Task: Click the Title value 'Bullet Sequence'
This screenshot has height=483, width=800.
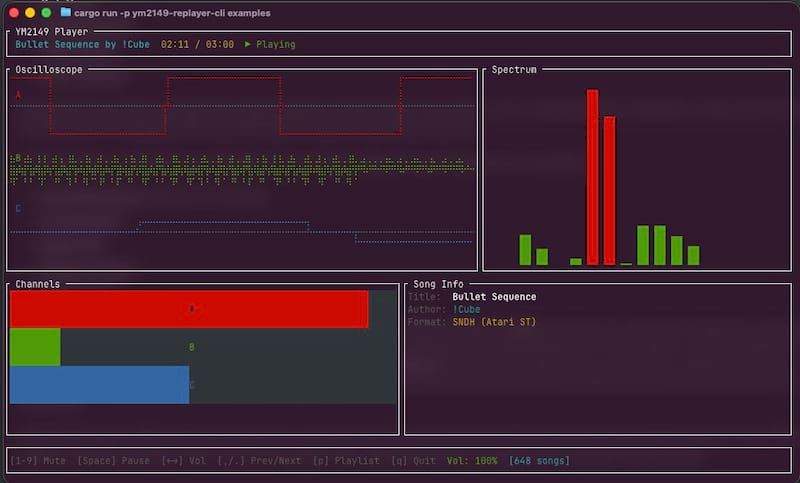Action: click(494, 297)
